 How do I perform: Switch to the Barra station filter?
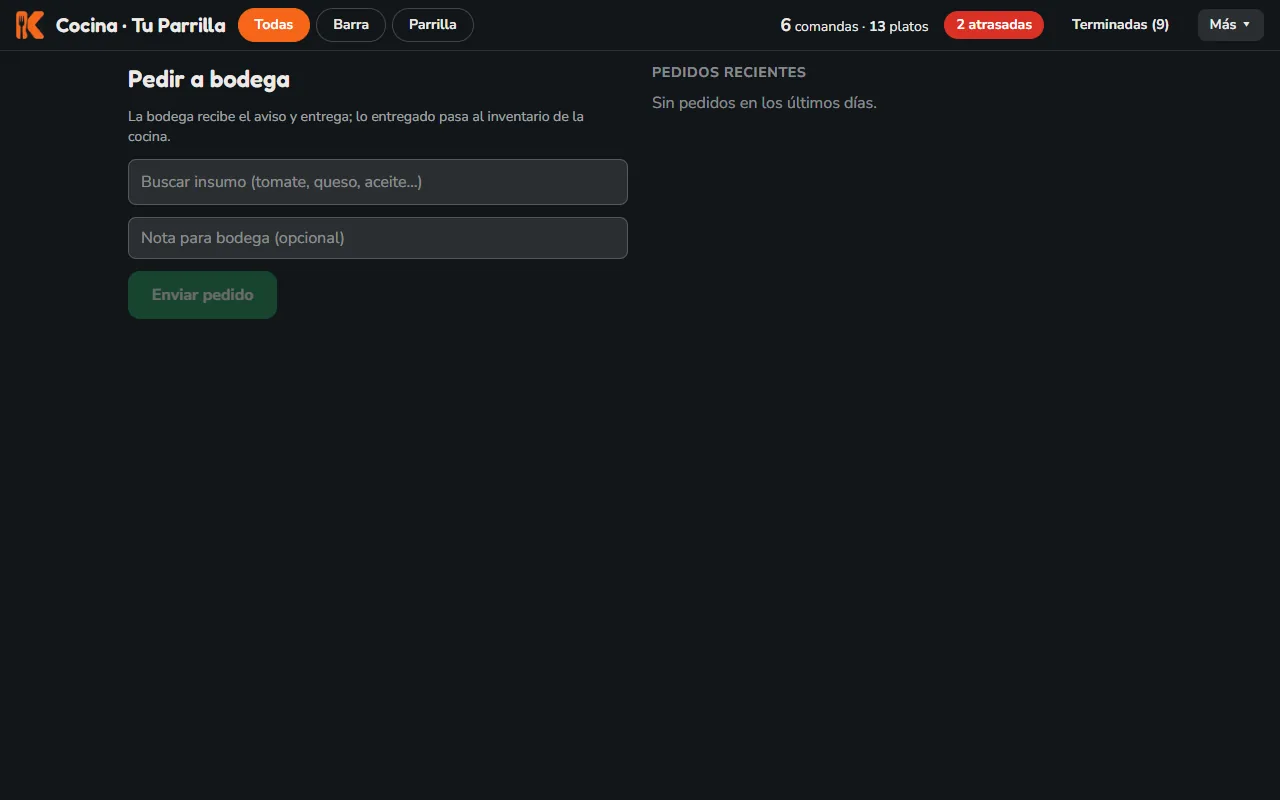point(351,25)
